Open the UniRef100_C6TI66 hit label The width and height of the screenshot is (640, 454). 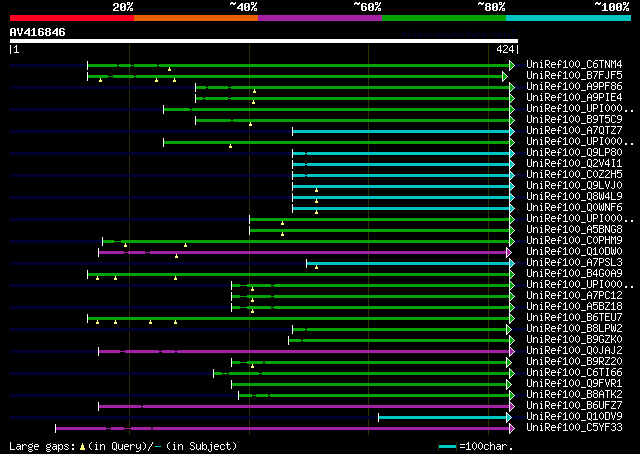(x=574, y=373)
